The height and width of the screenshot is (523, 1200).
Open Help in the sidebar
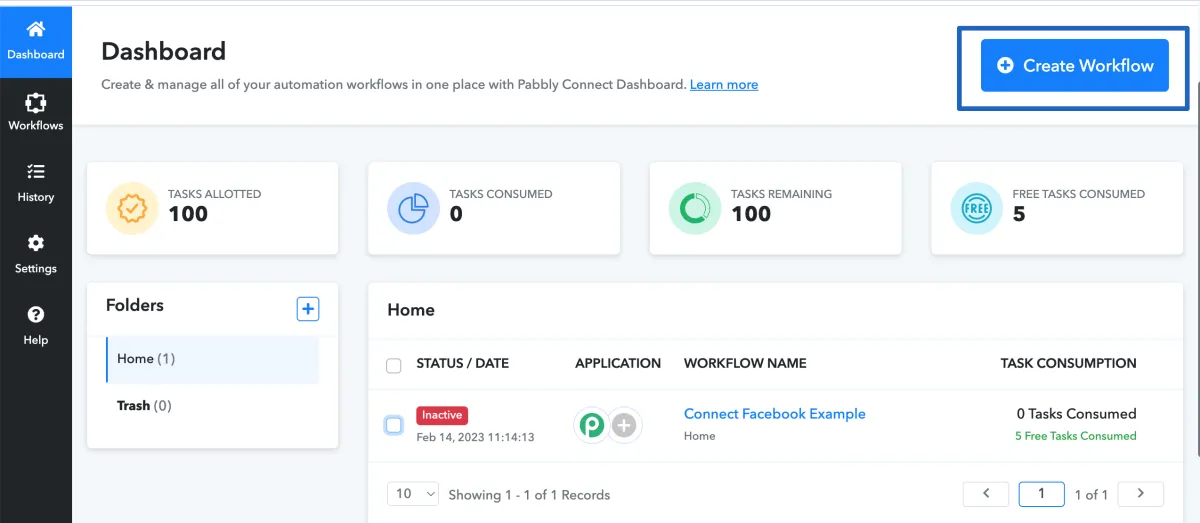tap(36, 326)
